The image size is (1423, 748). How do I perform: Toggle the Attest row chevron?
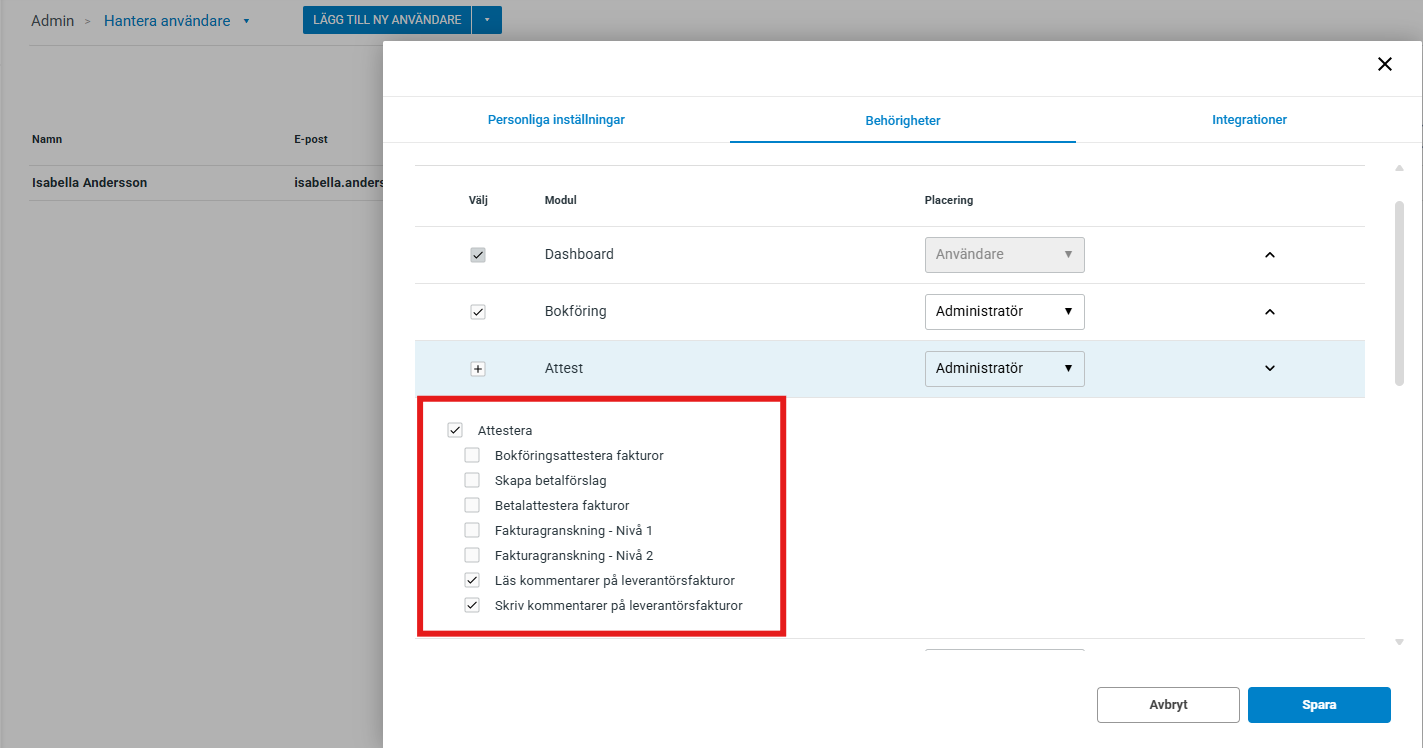1270,369
